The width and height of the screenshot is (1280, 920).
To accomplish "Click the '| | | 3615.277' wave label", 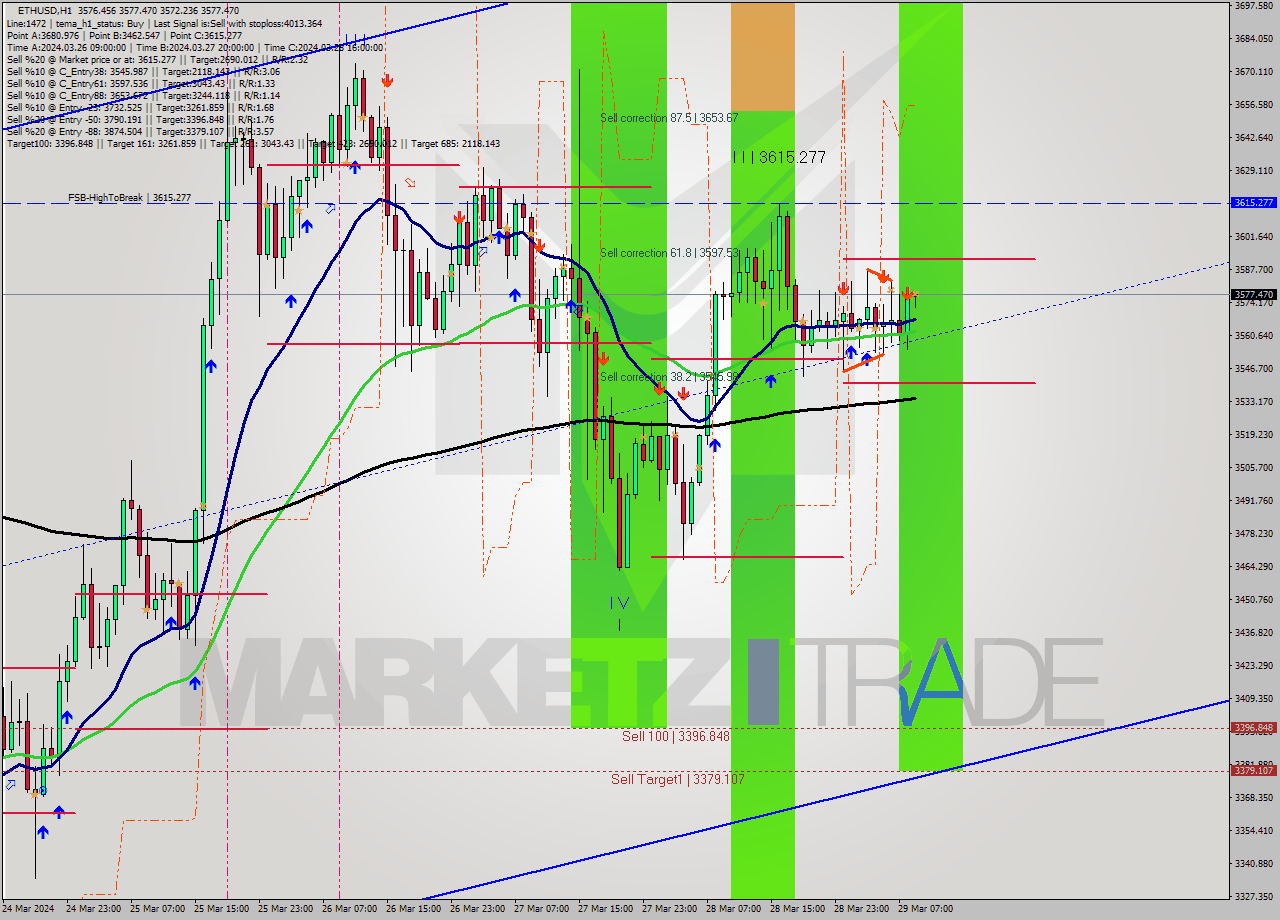I will pyautogui.click(x=779, y=157).
